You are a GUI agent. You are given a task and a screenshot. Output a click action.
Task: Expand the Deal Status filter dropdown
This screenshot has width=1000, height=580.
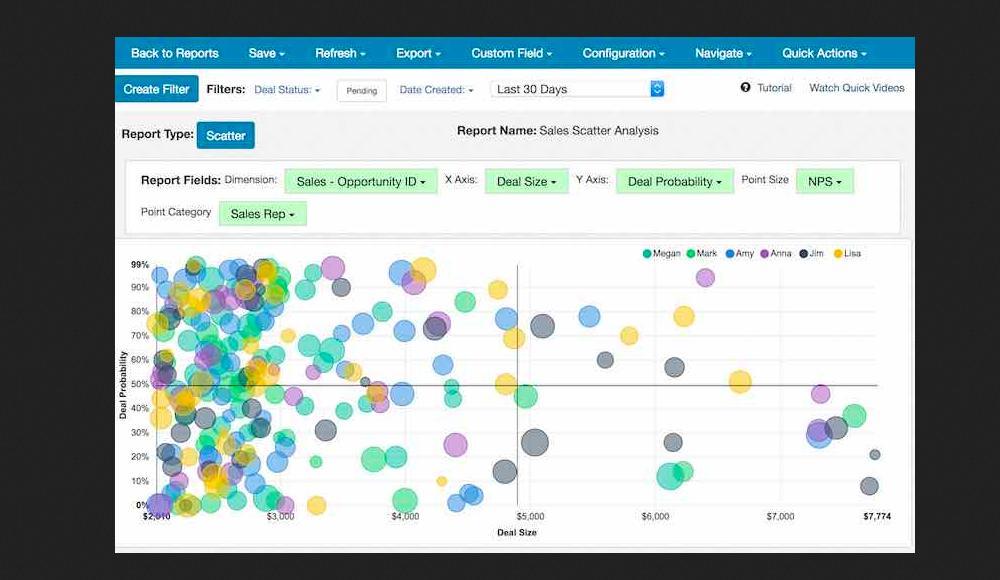click(287, 90)
